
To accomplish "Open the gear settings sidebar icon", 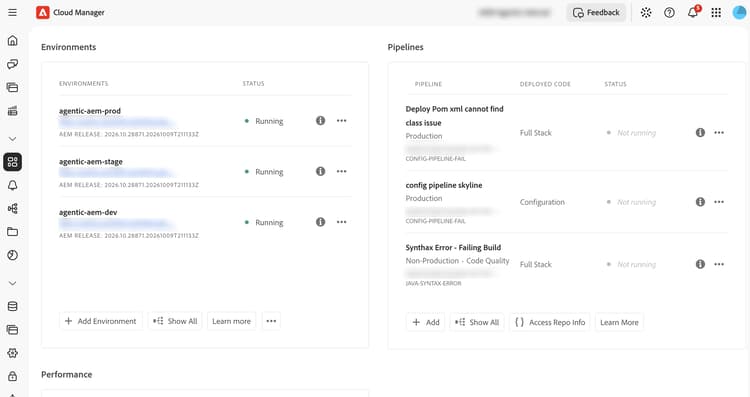I will pos(12,353).
